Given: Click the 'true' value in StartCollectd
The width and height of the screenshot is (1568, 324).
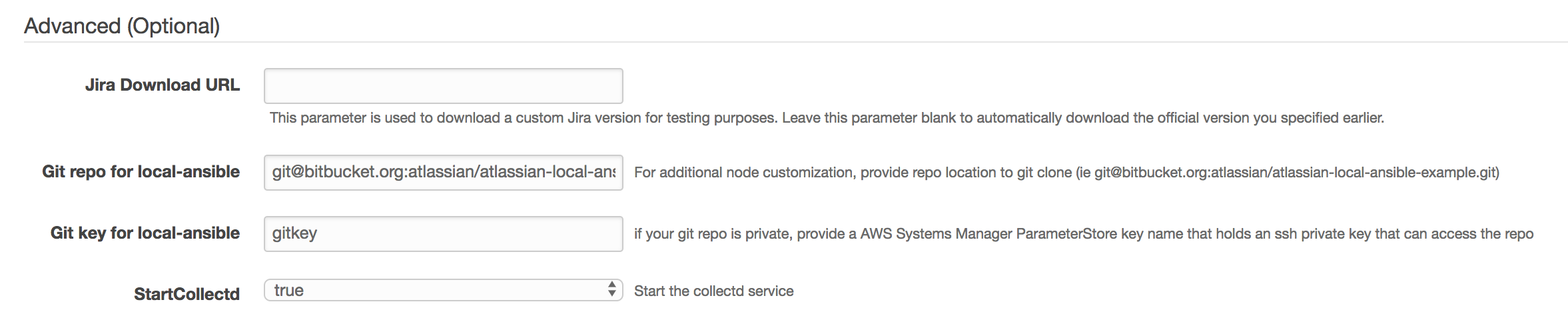Looking at the screenshot, I should tap(289, 291).
